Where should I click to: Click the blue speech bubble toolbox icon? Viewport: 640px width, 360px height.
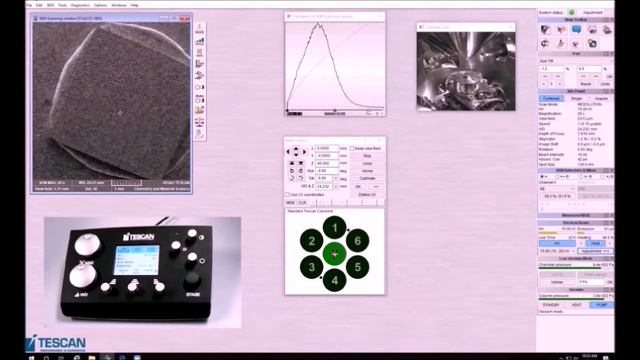pos(576,29)
